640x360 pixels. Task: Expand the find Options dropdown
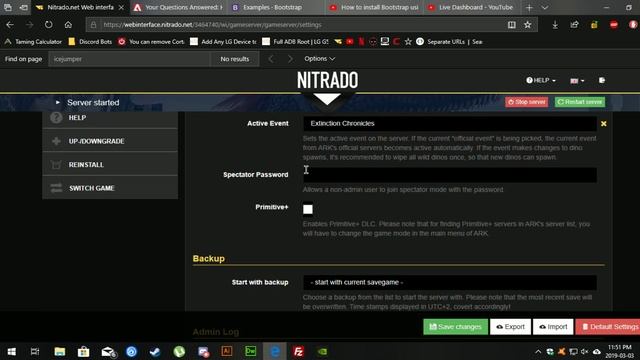(320, 59)
